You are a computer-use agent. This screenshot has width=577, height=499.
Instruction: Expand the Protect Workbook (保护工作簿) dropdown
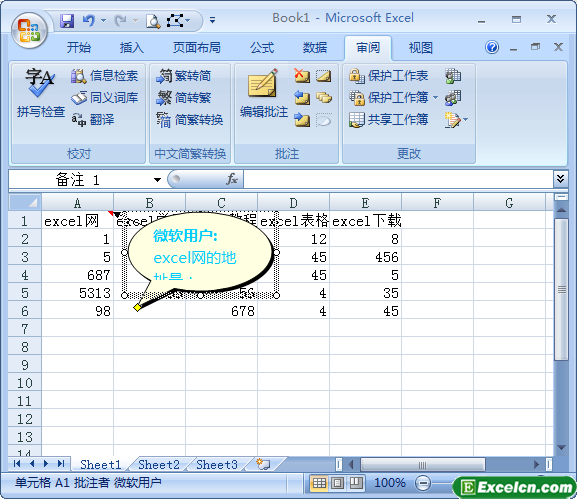coord(435,98)
